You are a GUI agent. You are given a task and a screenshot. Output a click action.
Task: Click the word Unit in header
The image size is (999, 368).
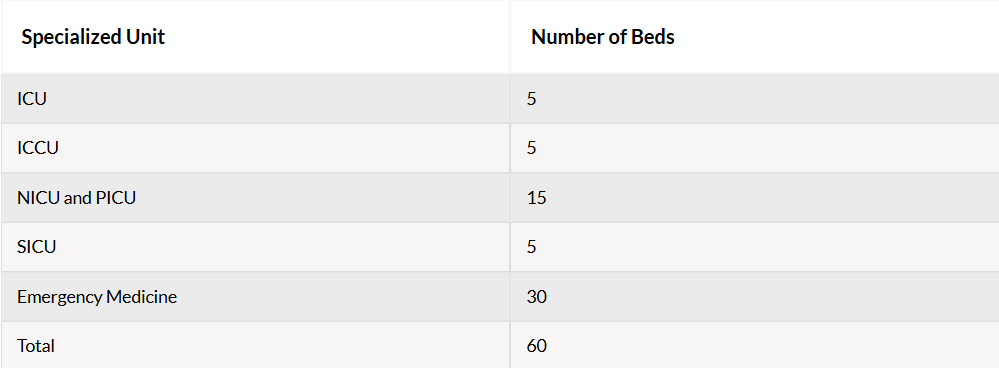coord(147,37)
